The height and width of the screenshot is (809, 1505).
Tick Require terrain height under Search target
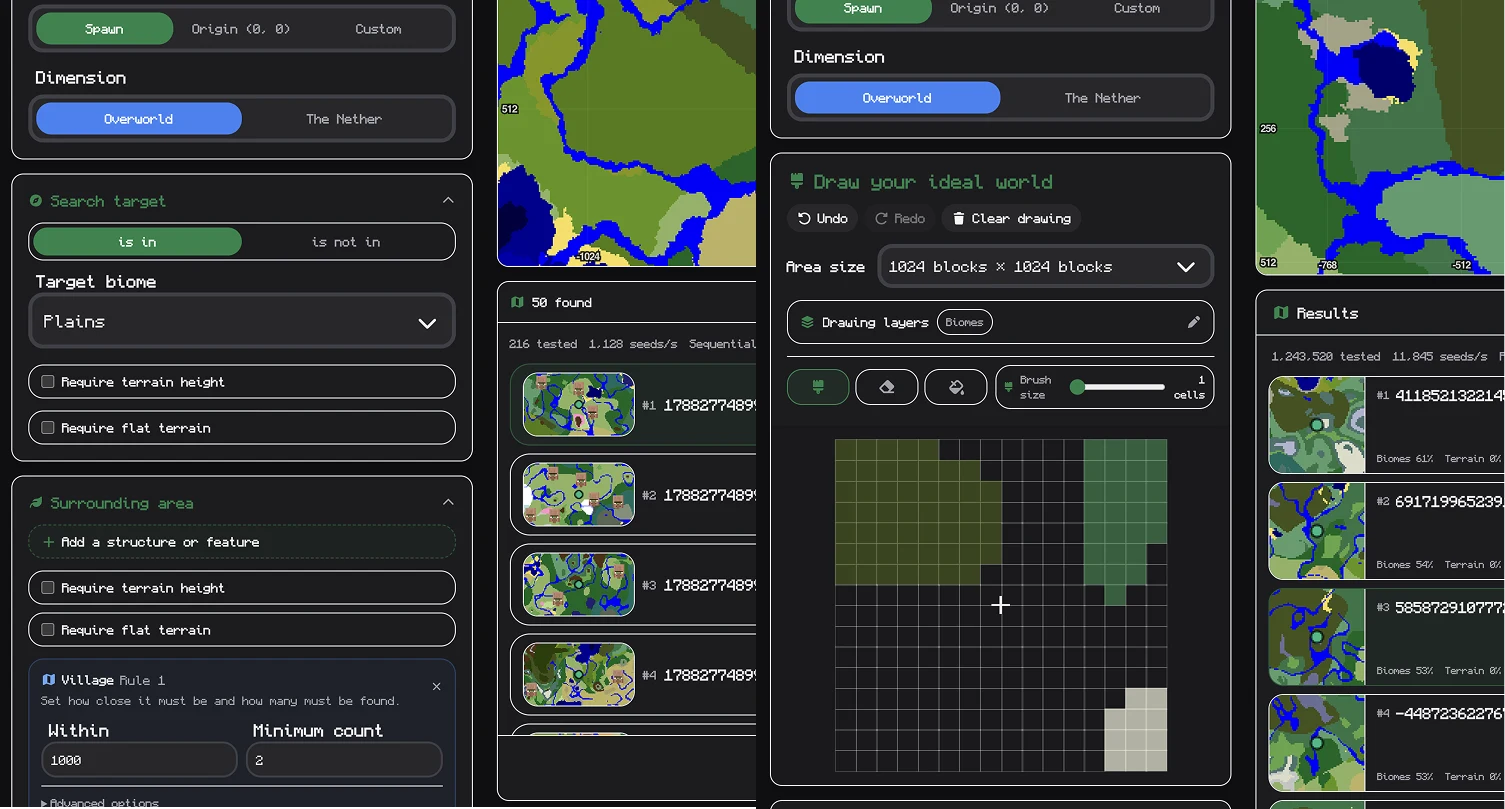click(48, 382)
